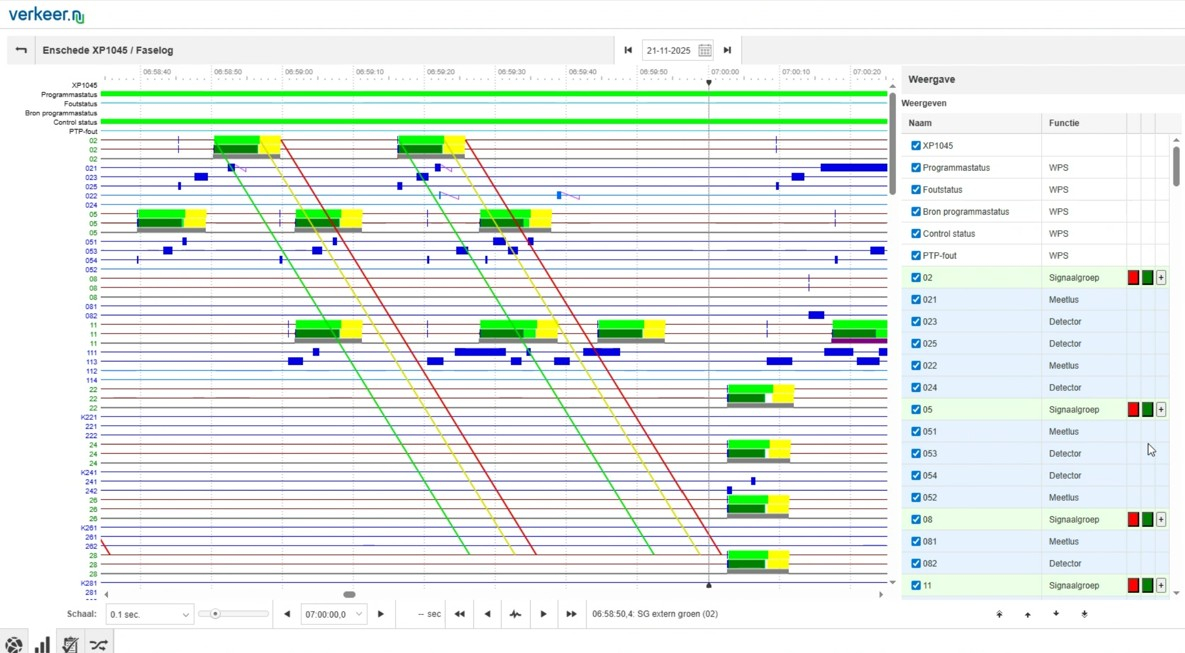Click the shuffle arrows icon at bottom left
This screenshot has width=1185, height=653.
coord(98,645)
